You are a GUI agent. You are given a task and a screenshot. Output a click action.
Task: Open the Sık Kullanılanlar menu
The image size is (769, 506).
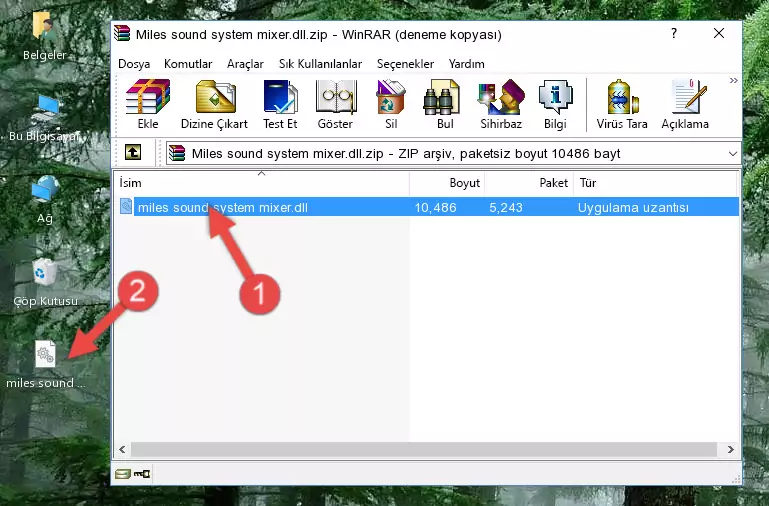(320, 64)
